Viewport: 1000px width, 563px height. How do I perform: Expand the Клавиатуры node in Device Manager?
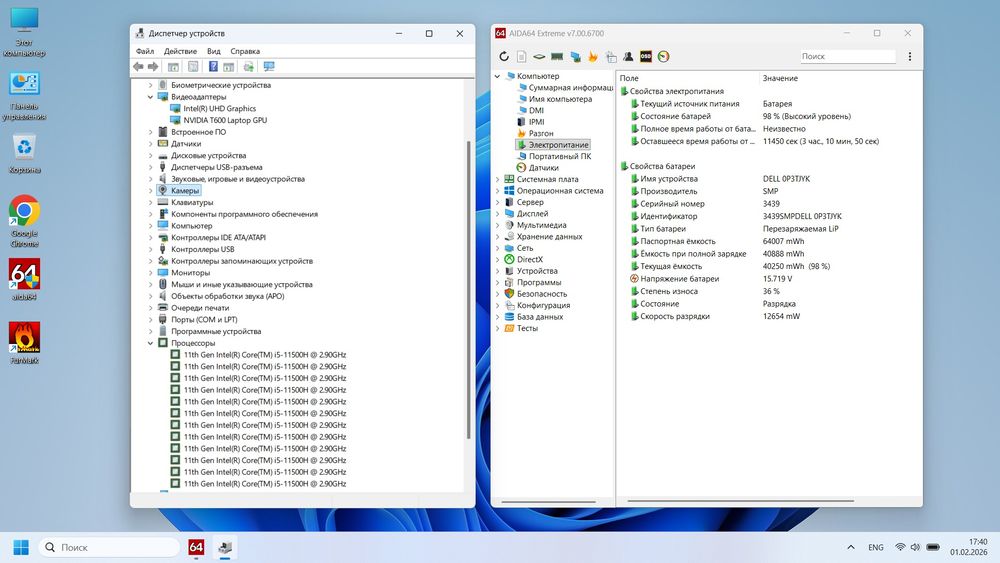pyautogui.click(x=151, y=202)
